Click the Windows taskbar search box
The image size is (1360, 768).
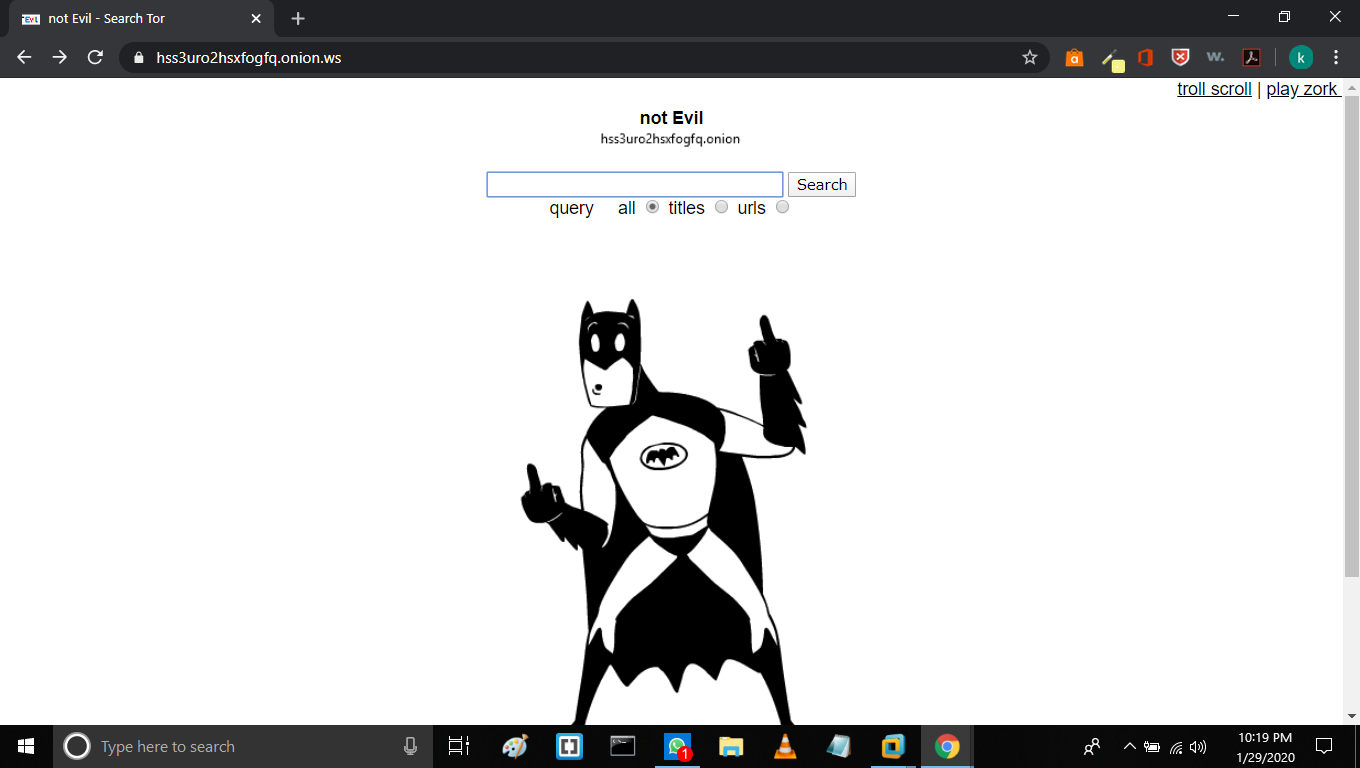click(243, 746)
